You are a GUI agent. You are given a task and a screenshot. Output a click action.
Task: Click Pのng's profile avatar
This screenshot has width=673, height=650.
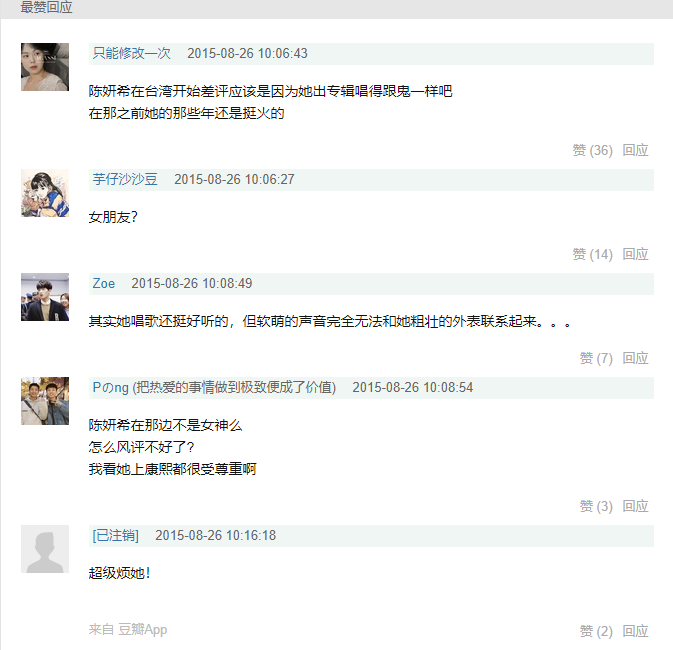coord(45,401)
